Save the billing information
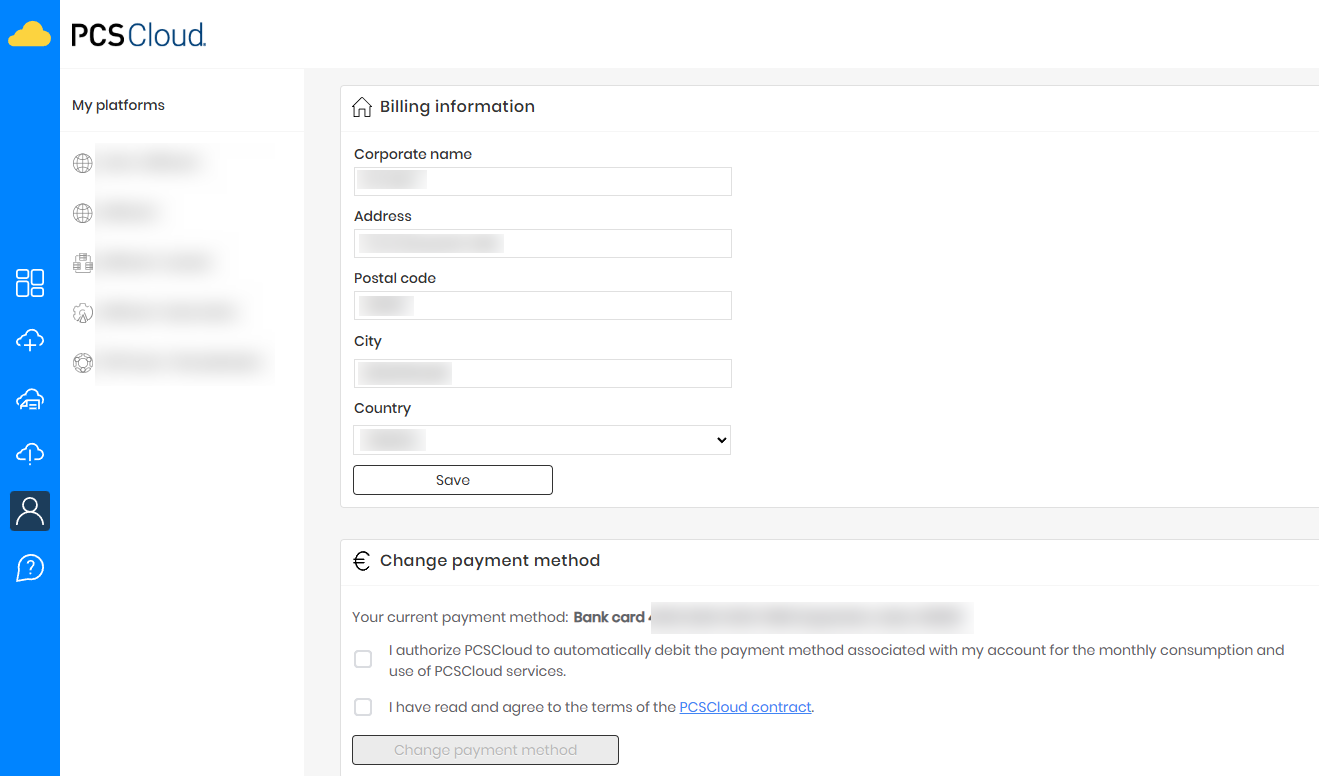Viewport: 1319px width, 776px height. [453, 480]
